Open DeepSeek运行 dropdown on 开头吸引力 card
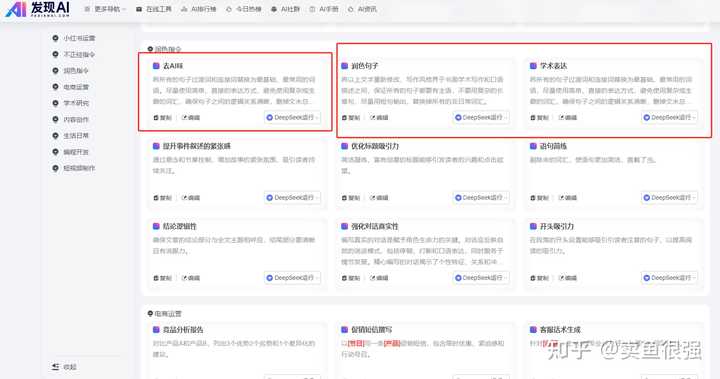The height and width of the screenshot is (379, 720). (x=669, y=278)
